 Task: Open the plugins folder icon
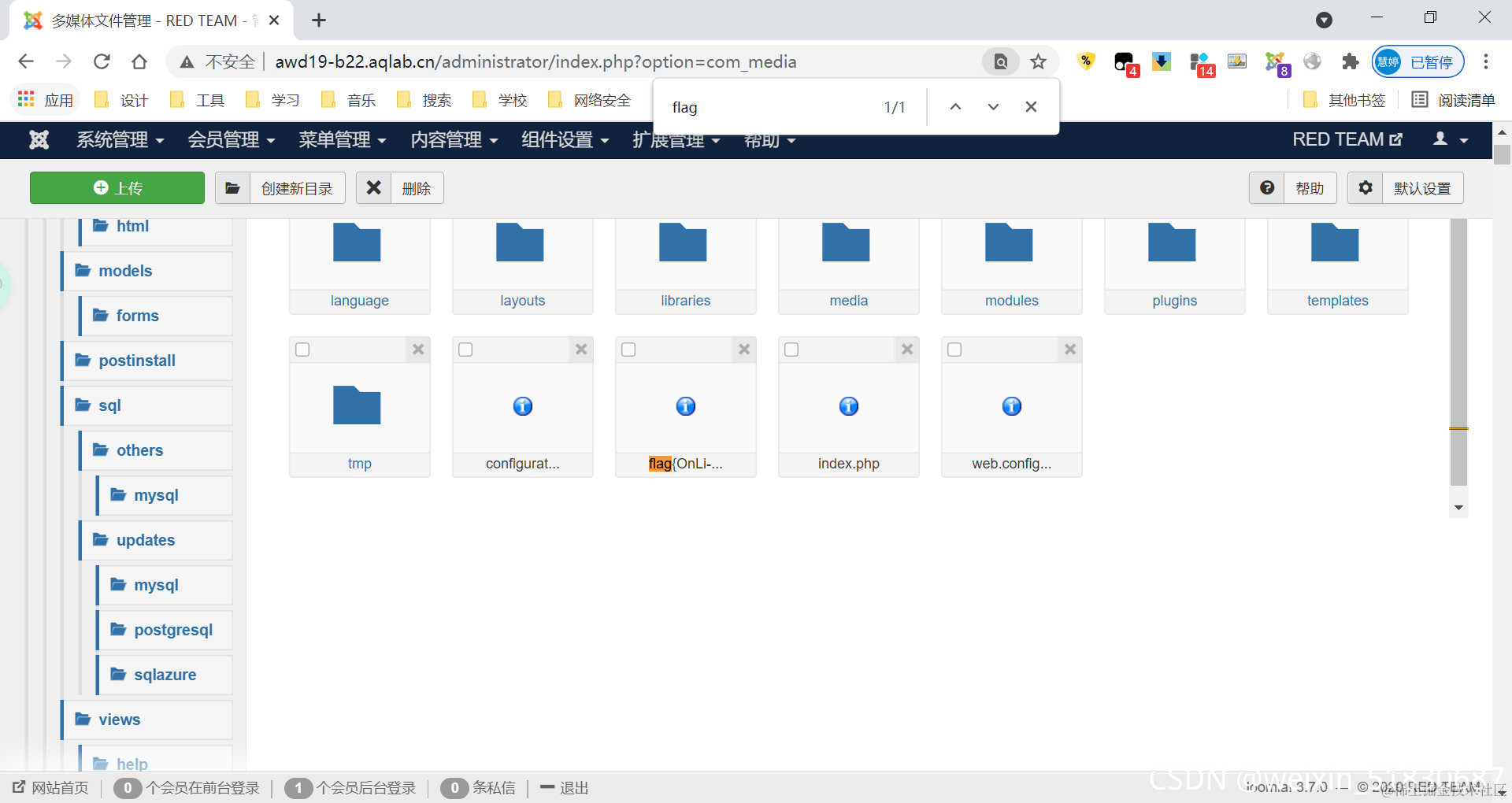[1172, 242]
